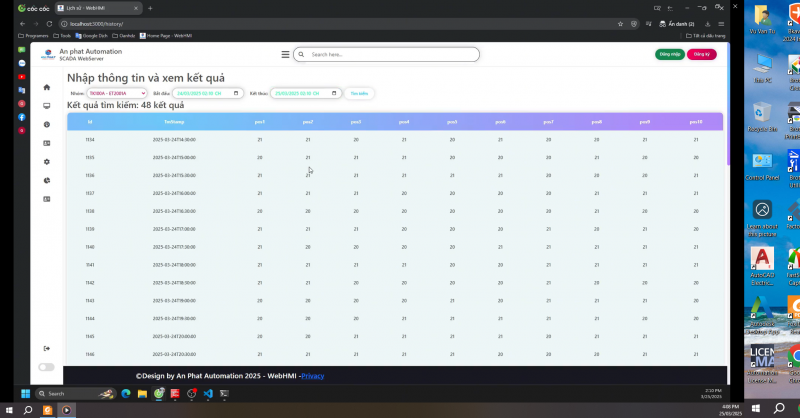Viewport: 800px width, 418px height.
Task: Open the Control Panel desktop icon
Action: pyautogui.click(x=762, y=166)
